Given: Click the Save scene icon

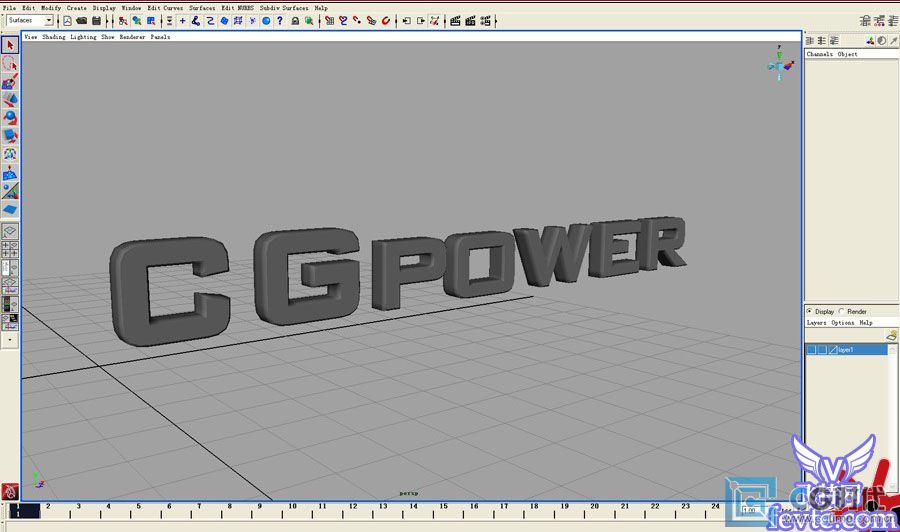Looking at the screenshot, I should coord(96,21).
